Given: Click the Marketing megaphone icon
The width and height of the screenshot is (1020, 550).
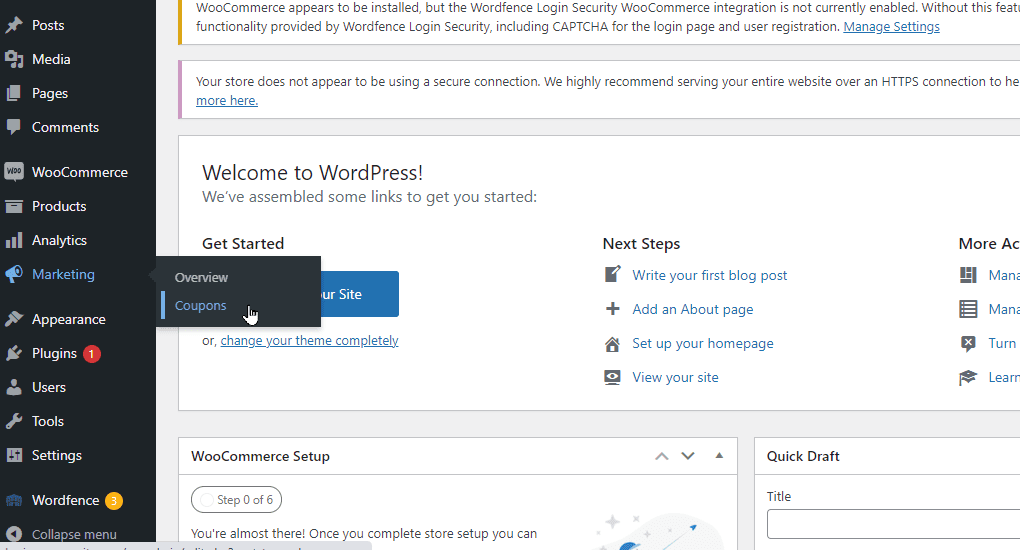Looking at the screenshot, I should (14, 274).
